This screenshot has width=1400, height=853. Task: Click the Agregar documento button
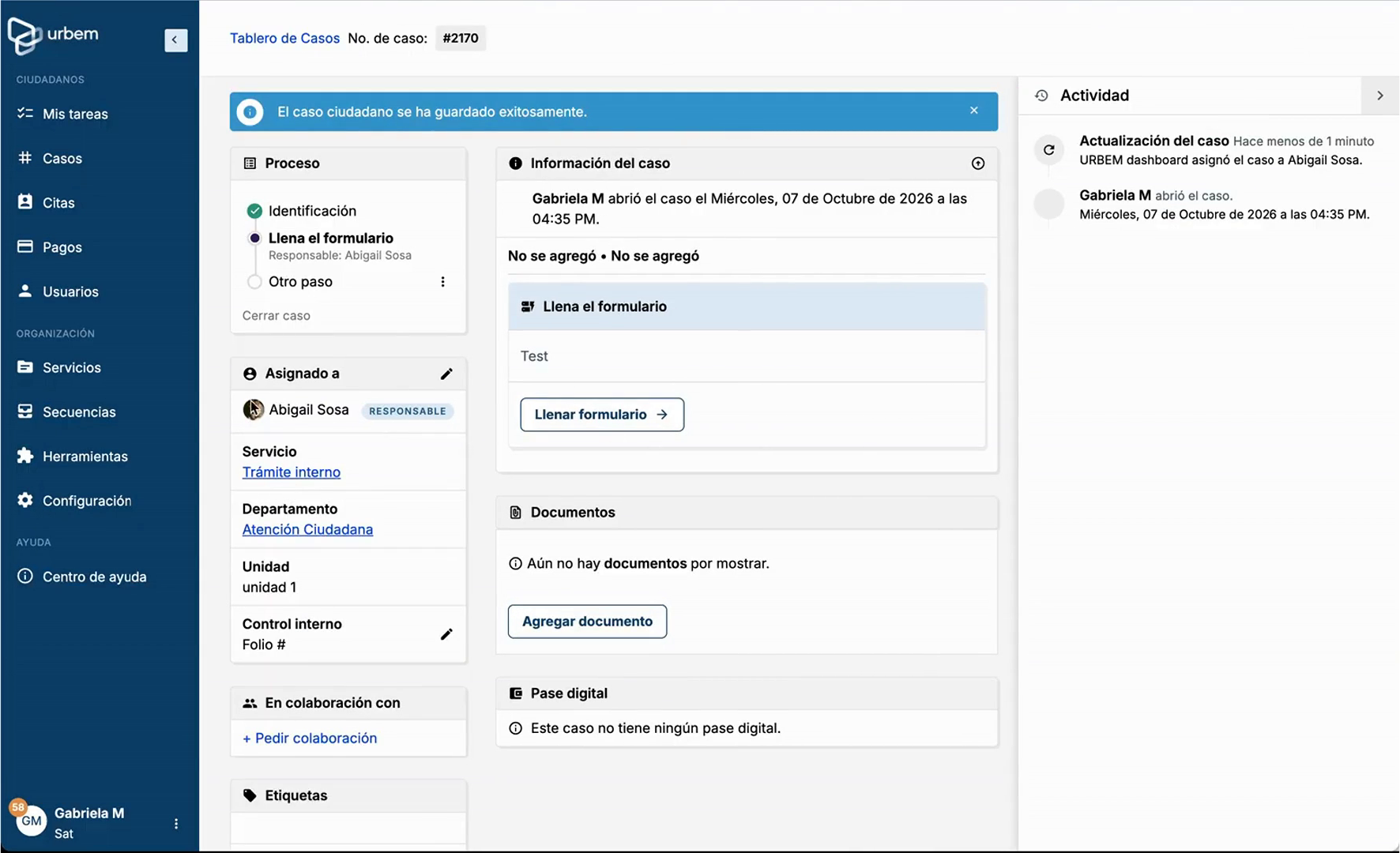point(587,622)
